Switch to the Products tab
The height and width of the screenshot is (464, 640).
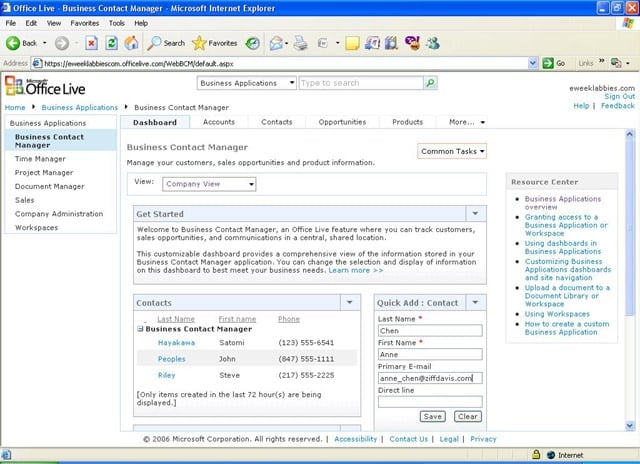407,122
